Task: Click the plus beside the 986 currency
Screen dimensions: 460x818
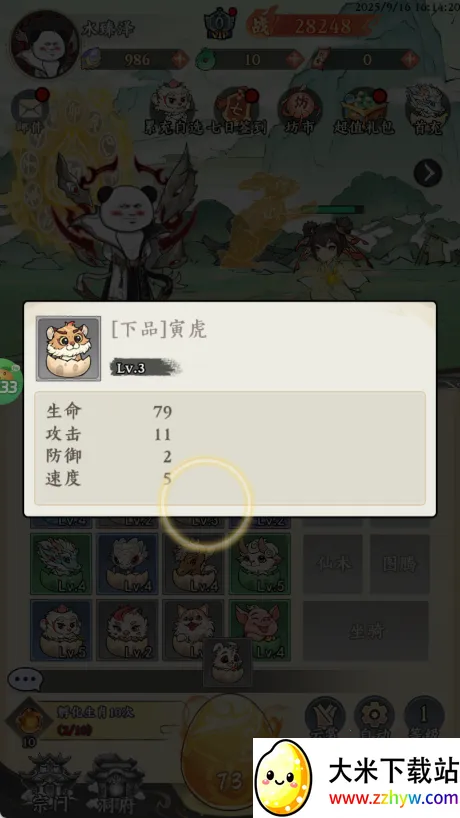Action: click(x=180, y=59)
